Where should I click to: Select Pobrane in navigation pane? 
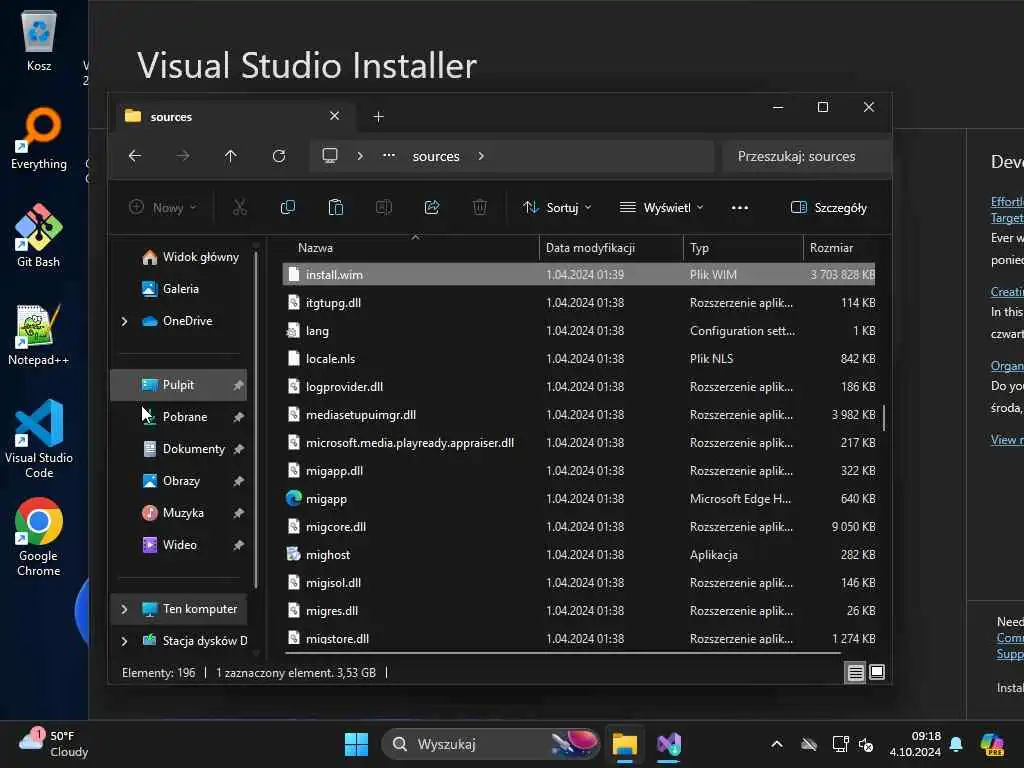coord(179,417)
